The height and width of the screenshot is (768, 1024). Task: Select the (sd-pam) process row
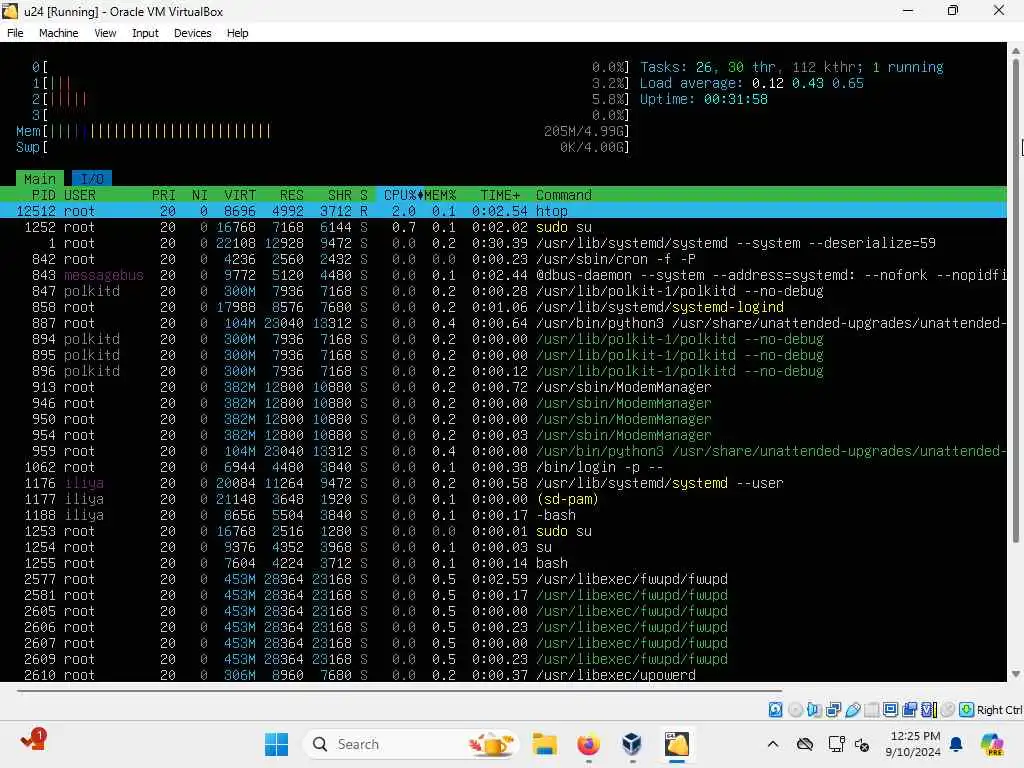504,499
